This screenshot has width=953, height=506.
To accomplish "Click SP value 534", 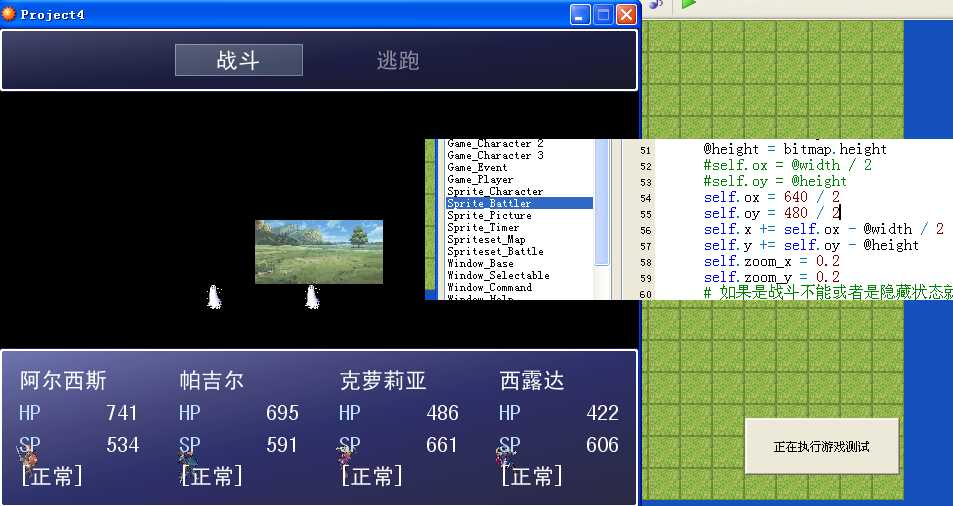I will (122, 445).
